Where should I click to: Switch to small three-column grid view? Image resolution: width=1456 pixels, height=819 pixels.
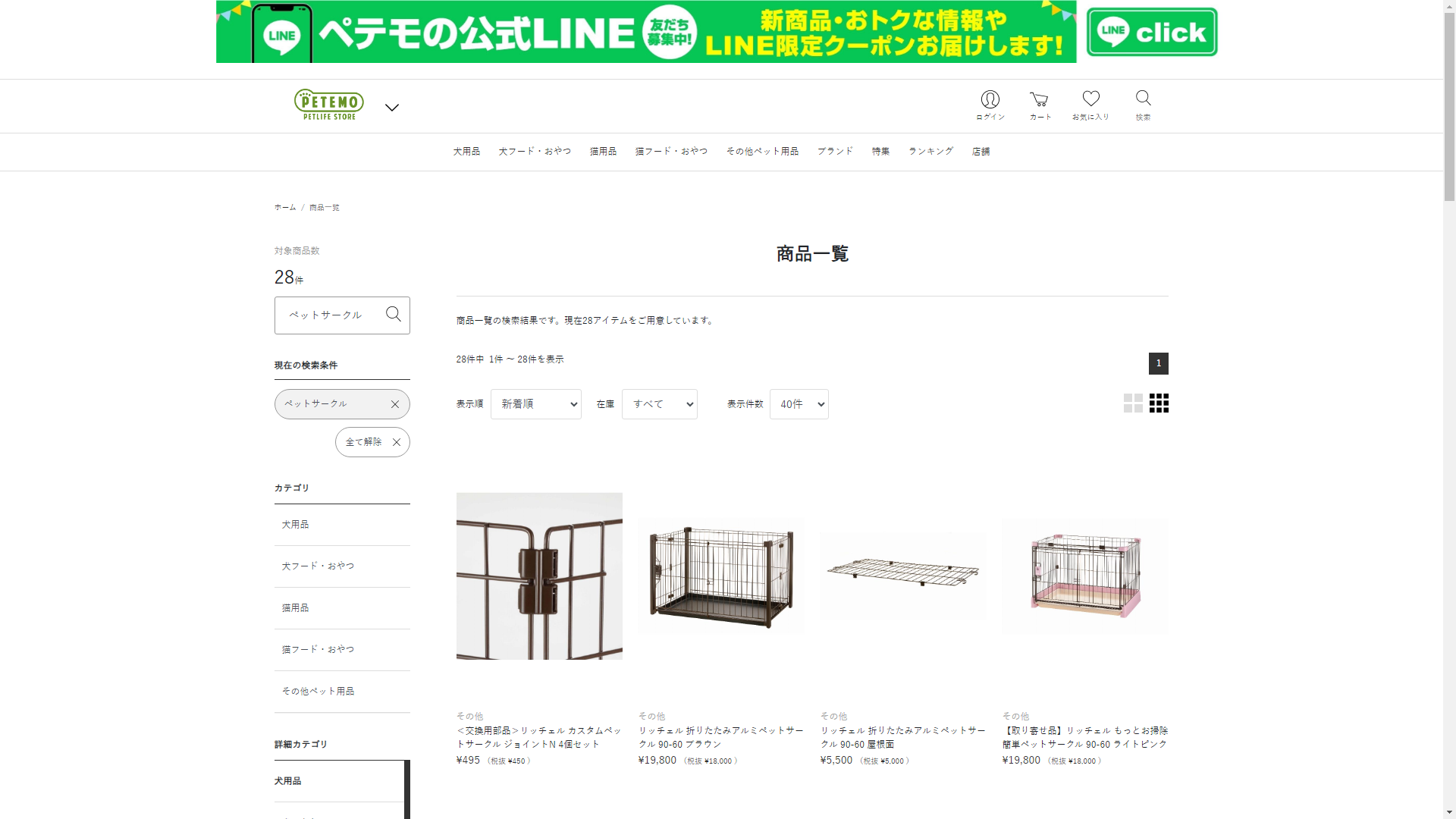click(1159, 403)
